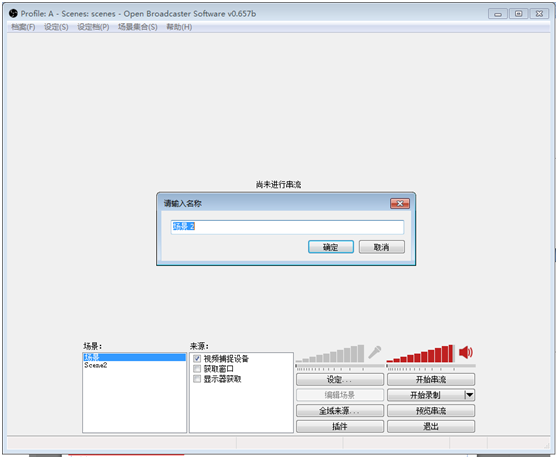Enable the 获取窗口 source checkbox
The width and height of the screenshot is (558, 459).
click(197, 369)
